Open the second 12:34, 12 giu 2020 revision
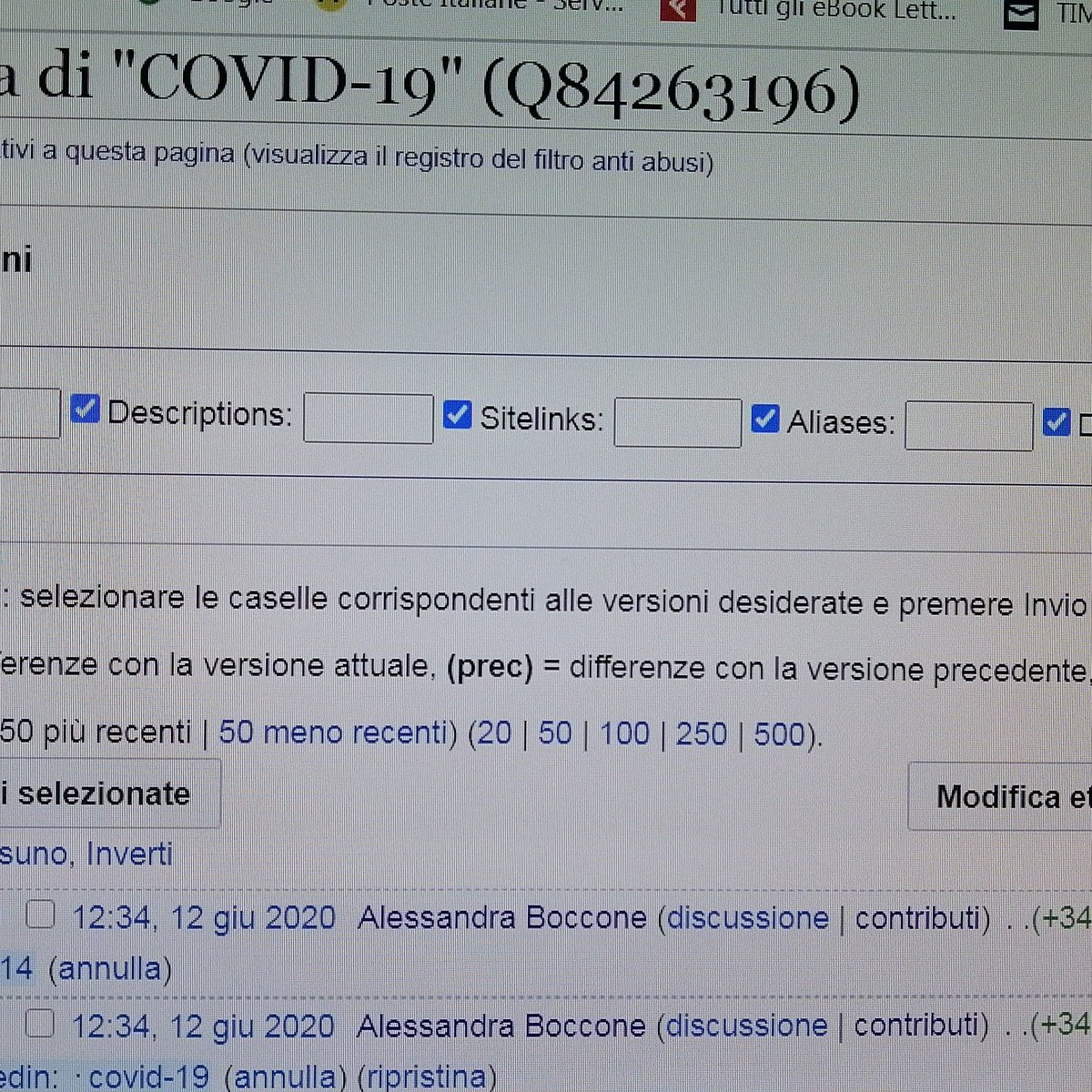Image resolution: width=1092 pixels, height=1092 pixels. click(203, 1026)
